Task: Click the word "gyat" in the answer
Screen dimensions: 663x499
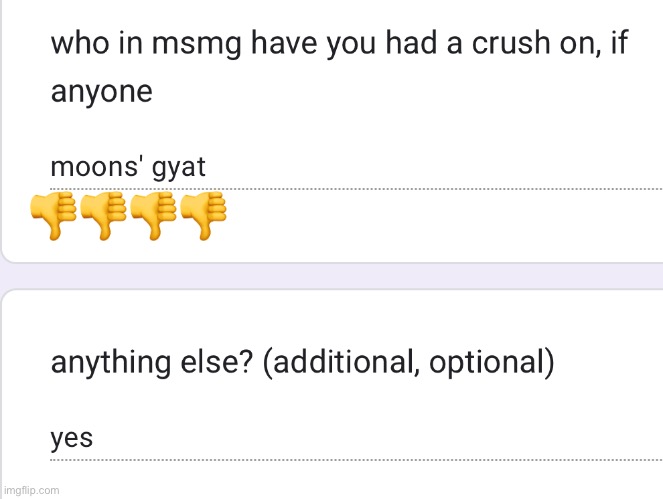Action: [180, 167]
